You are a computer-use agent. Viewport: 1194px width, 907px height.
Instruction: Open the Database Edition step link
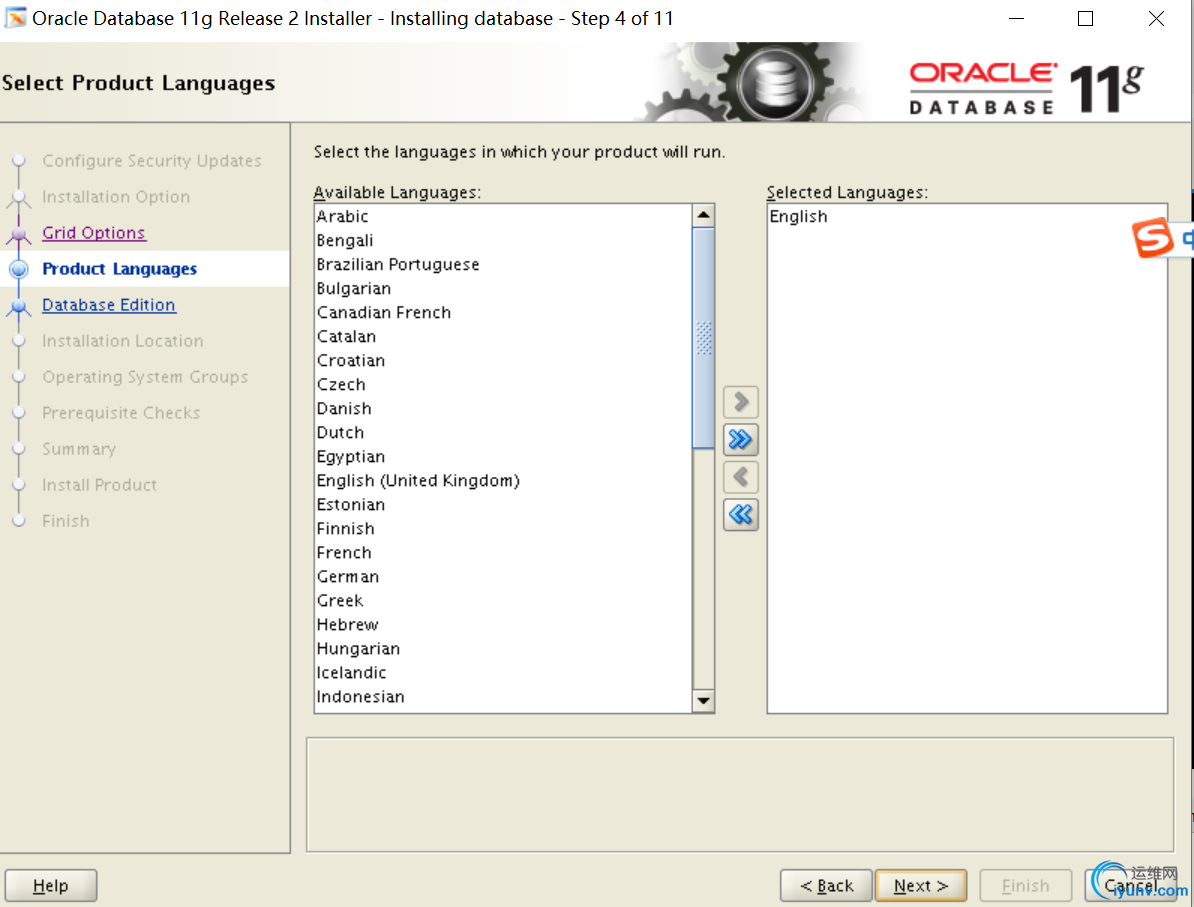pyautogui.click(x=109, y=305)
